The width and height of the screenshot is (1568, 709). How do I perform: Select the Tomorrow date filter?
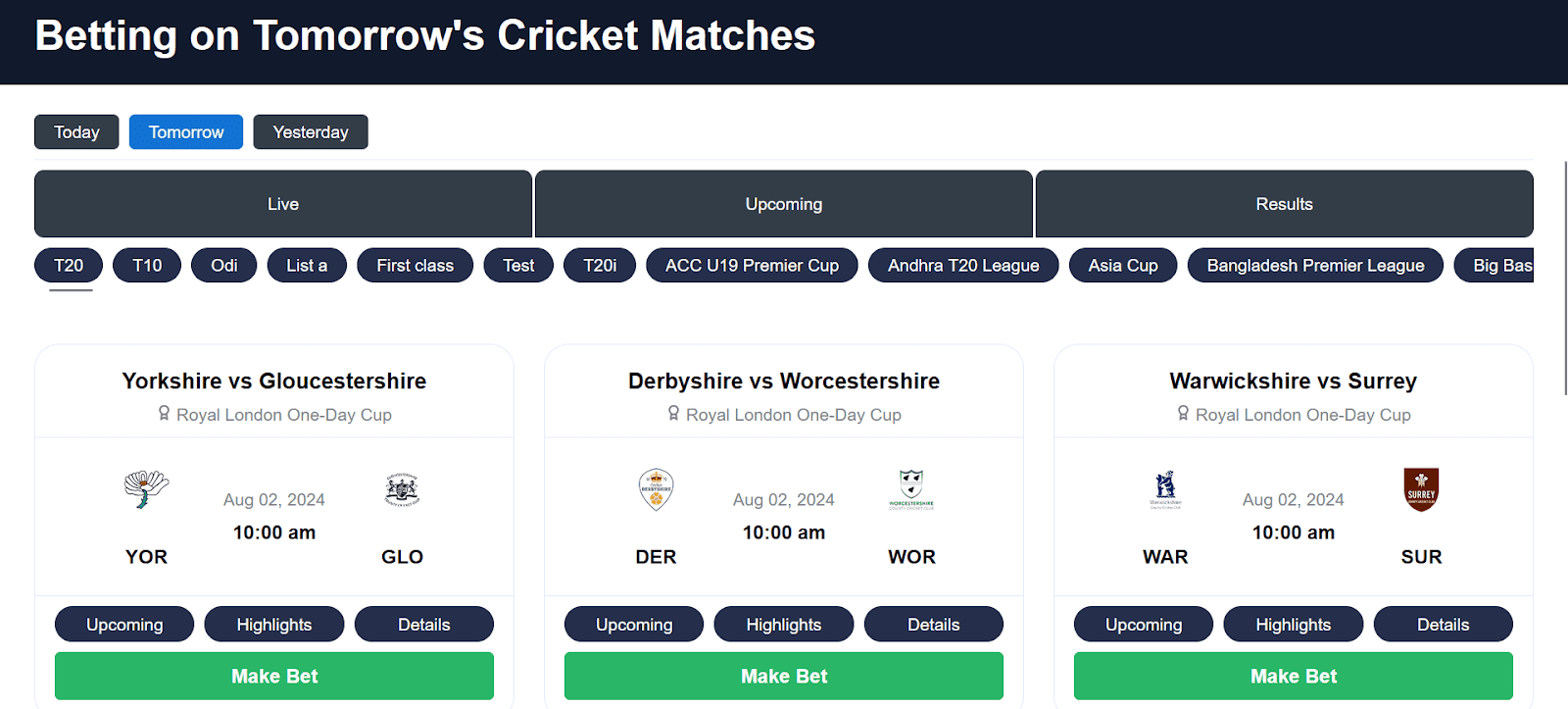tap(186, 132)
